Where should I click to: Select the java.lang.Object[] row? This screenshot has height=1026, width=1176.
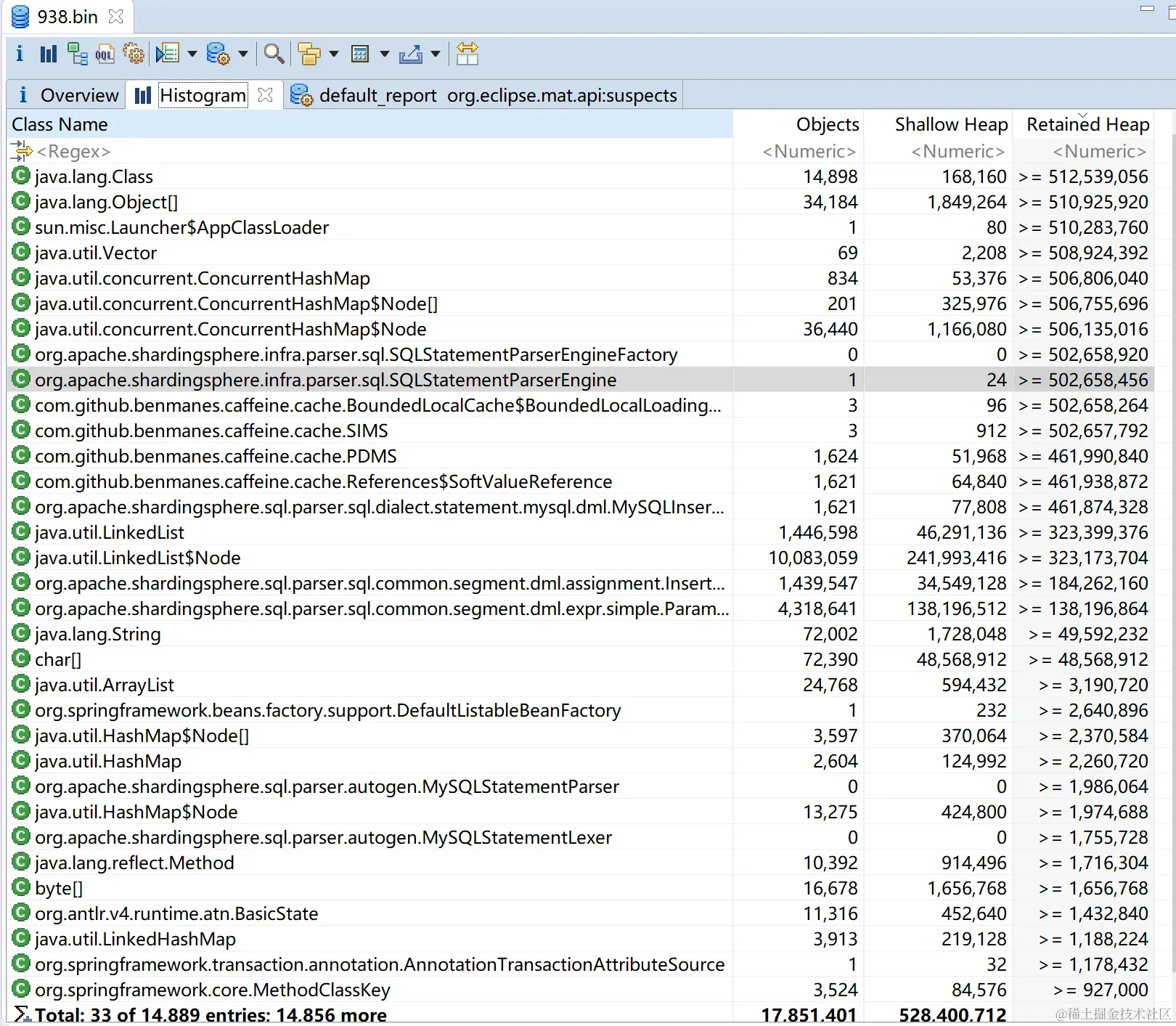[581, 202]
